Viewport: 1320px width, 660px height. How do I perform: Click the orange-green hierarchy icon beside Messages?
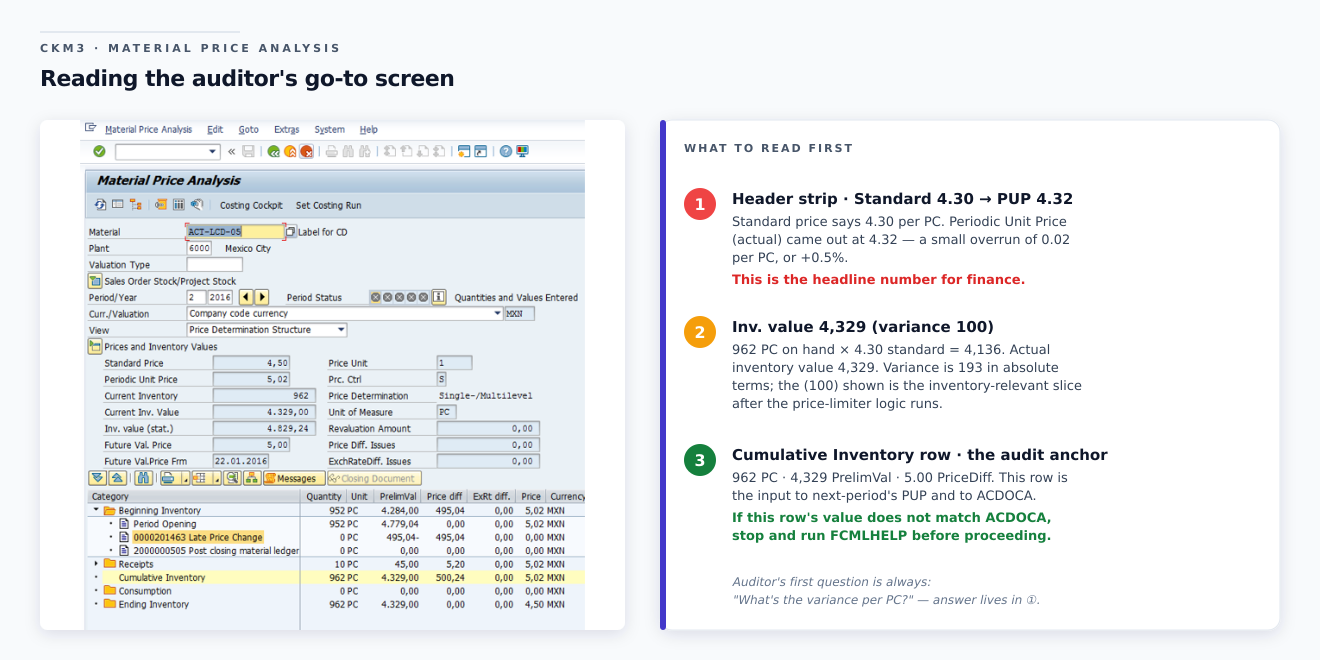(x=252, y=478)
